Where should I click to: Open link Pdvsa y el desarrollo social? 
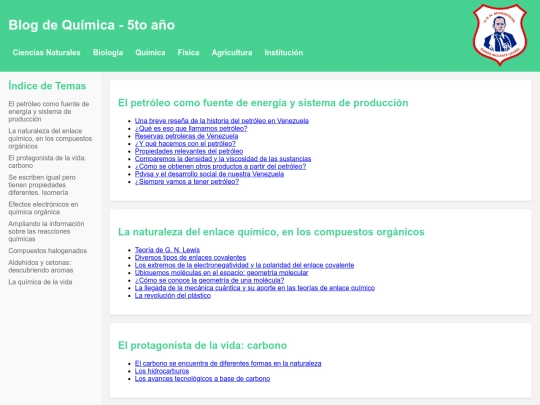[x=209, y=174]
